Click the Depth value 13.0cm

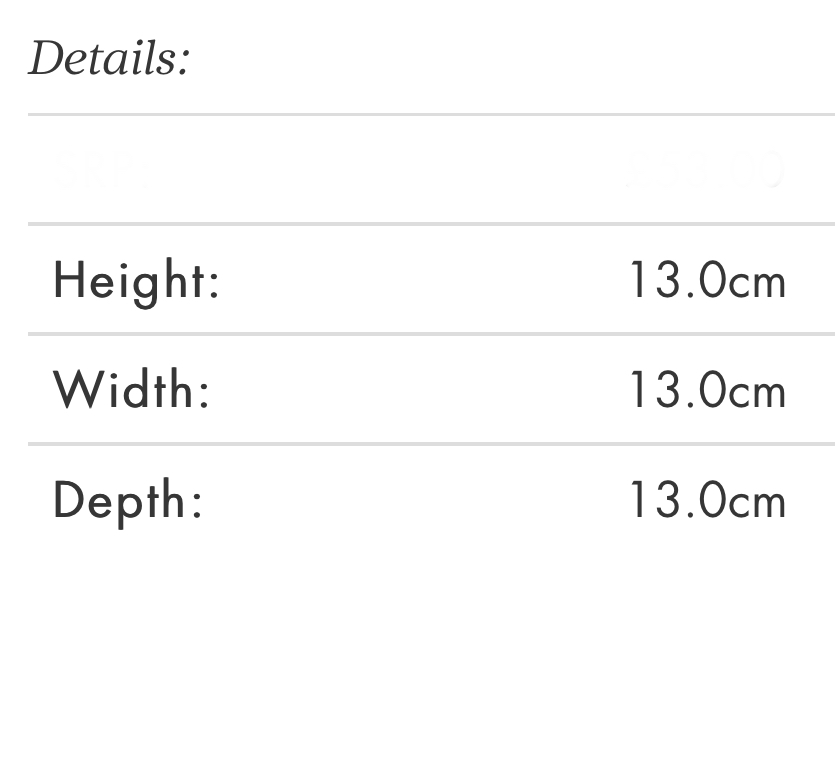pyautogui.click(x=706, y=499)
